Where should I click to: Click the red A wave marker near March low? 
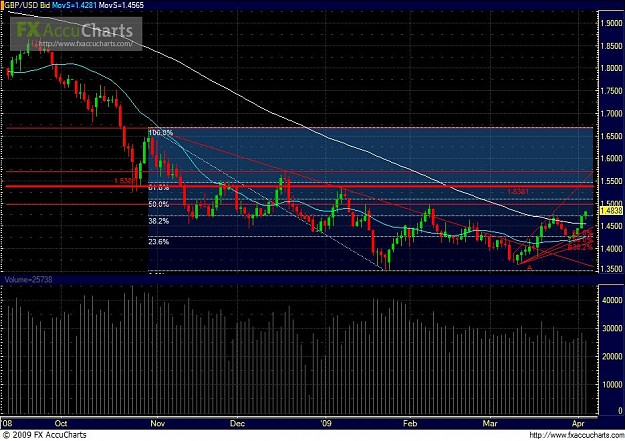click(x=529, y=268)
